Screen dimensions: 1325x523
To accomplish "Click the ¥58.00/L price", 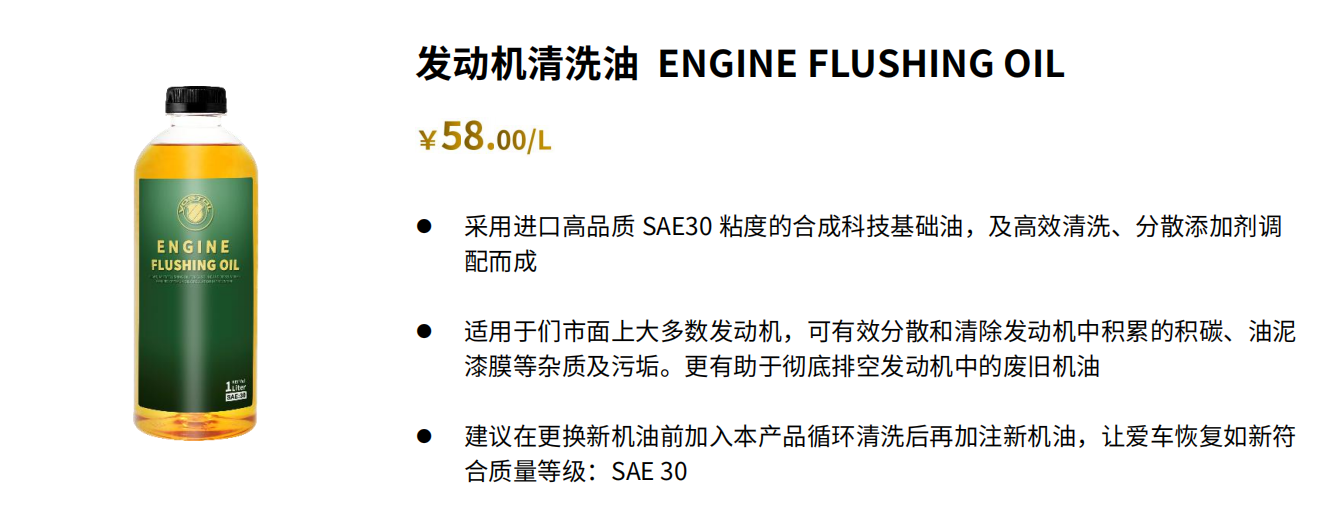I will 484,137.
